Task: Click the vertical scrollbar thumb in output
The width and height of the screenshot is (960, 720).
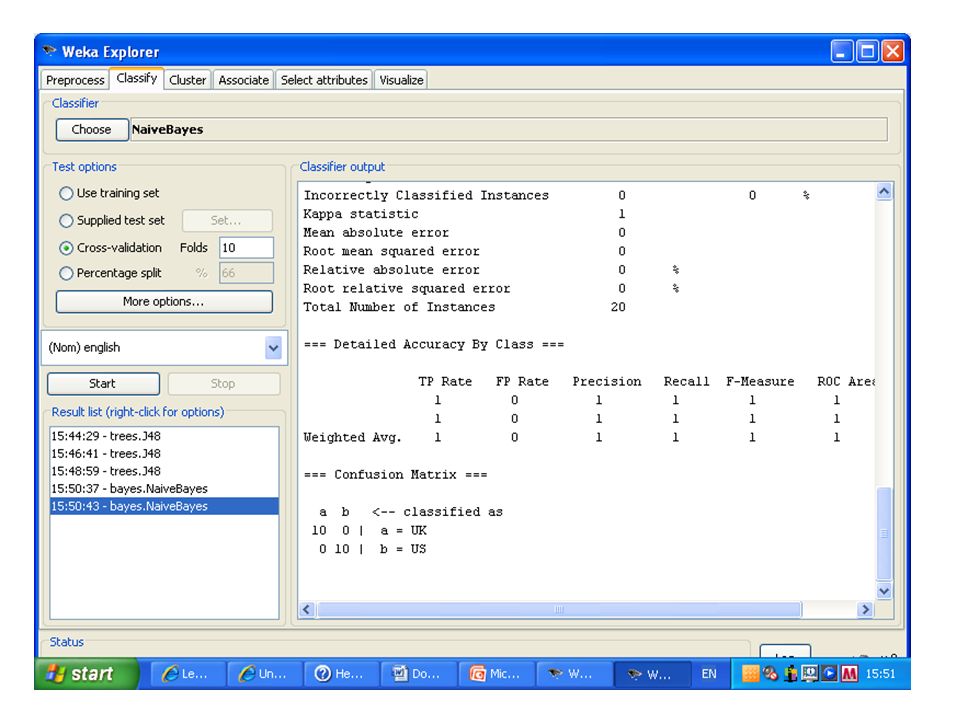Action: click(883, 533)
